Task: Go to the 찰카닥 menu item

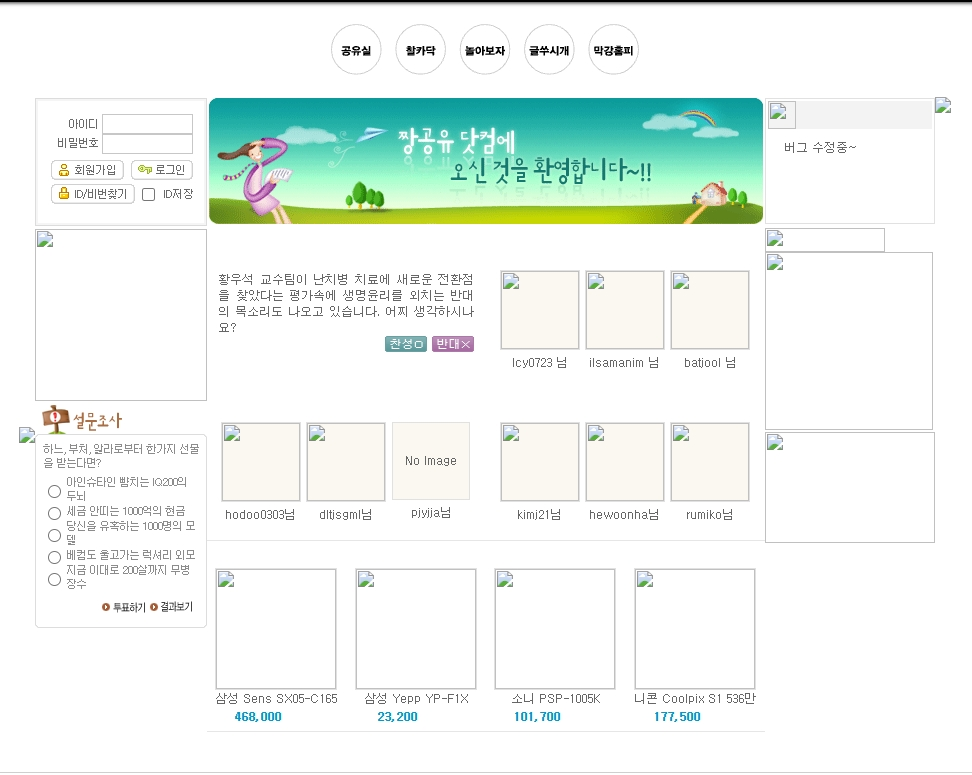Action: 420,50
